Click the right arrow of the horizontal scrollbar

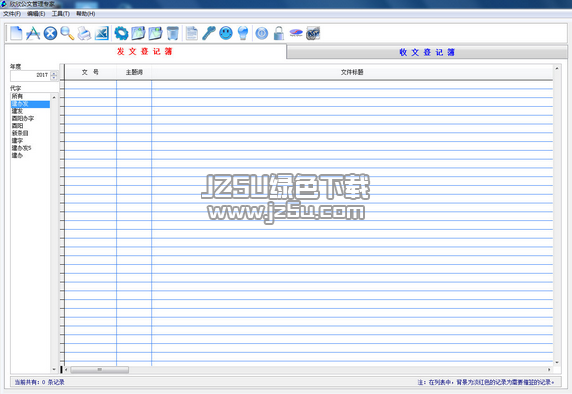[x=549, y=370]
